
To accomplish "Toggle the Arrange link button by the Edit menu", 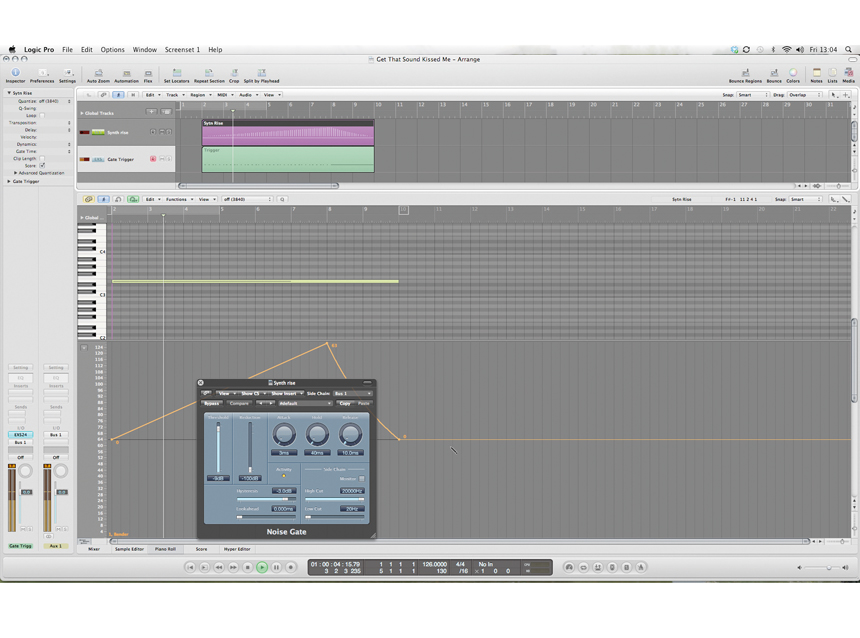I will click(x=103, y=95).
